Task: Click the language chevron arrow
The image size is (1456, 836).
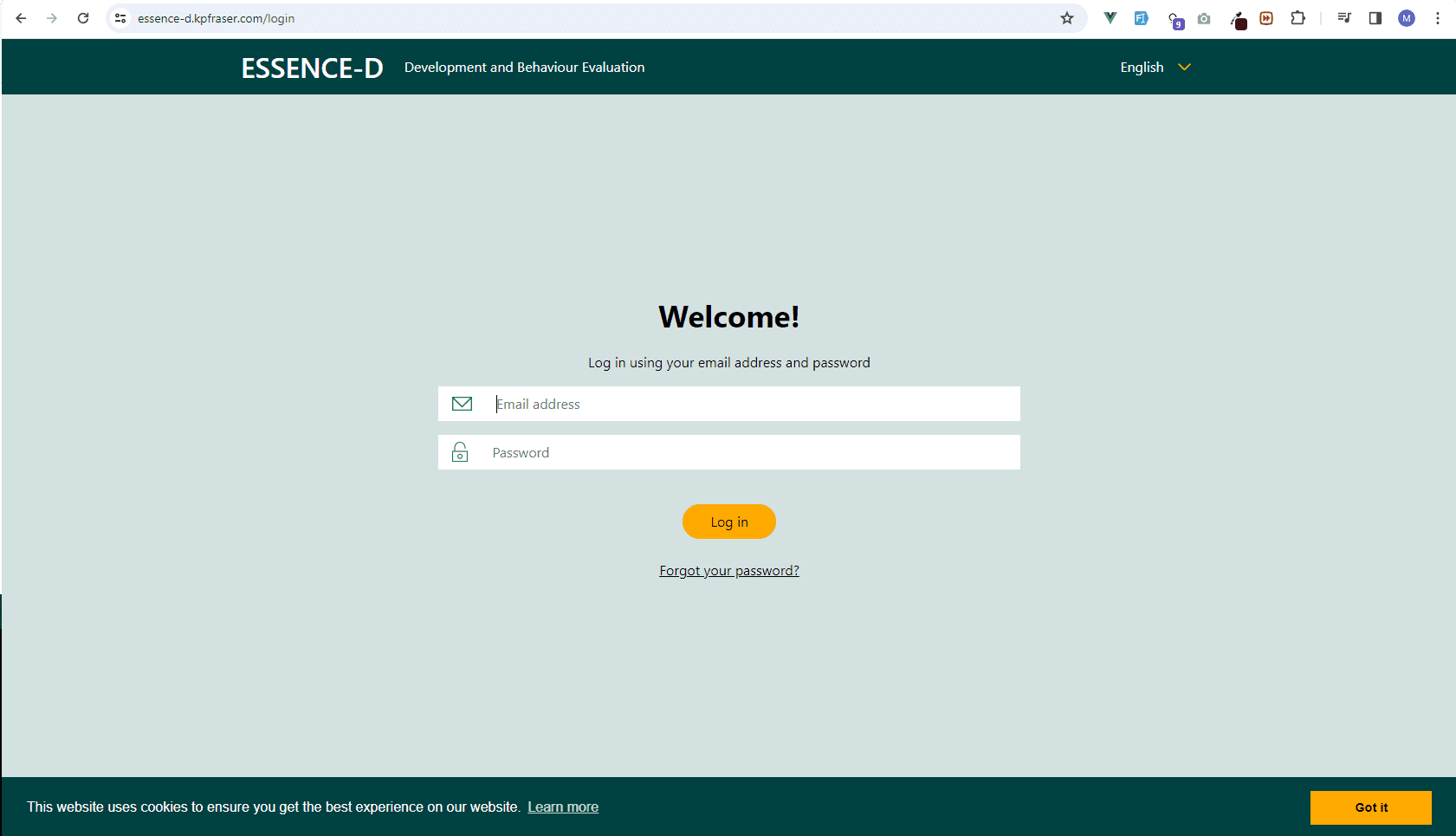Action: [x=1184, y=68]
